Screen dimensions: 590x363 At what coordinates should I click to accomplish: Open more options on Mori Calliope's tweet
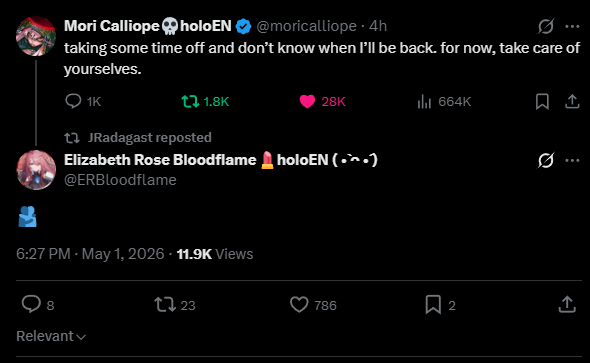(572, 26)
